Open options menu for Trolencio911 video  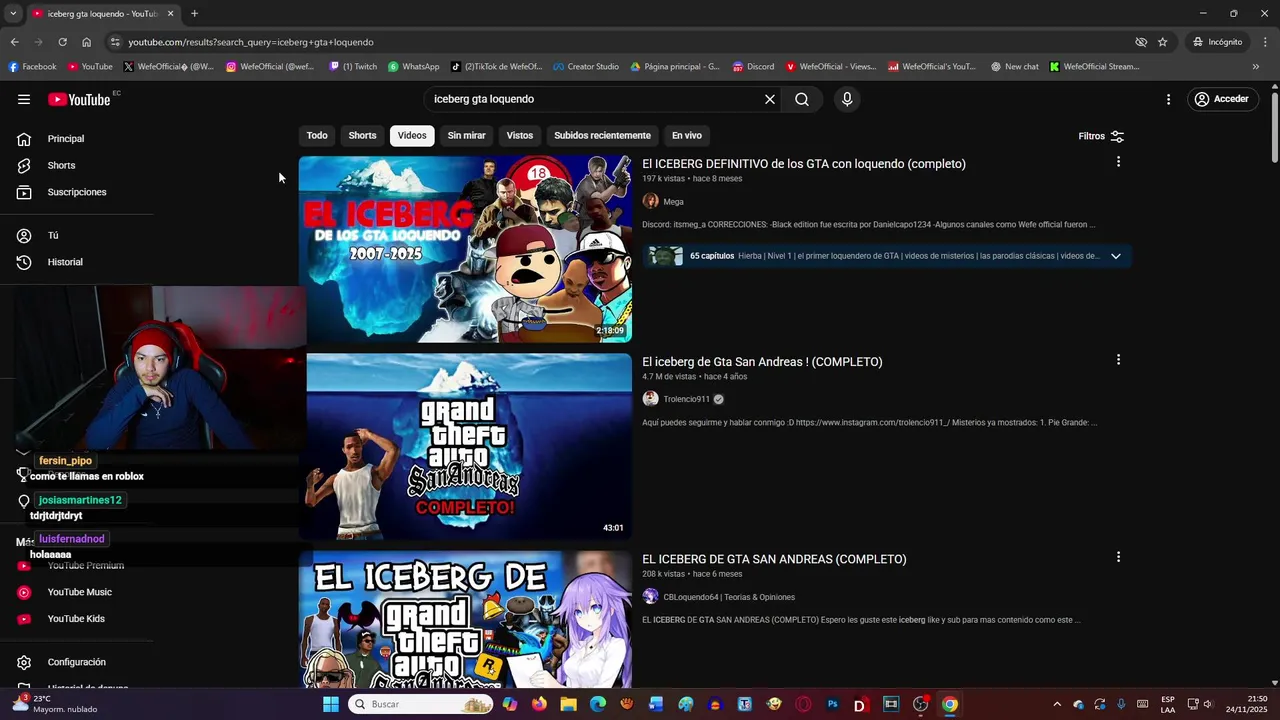[x=1118, y=360]
